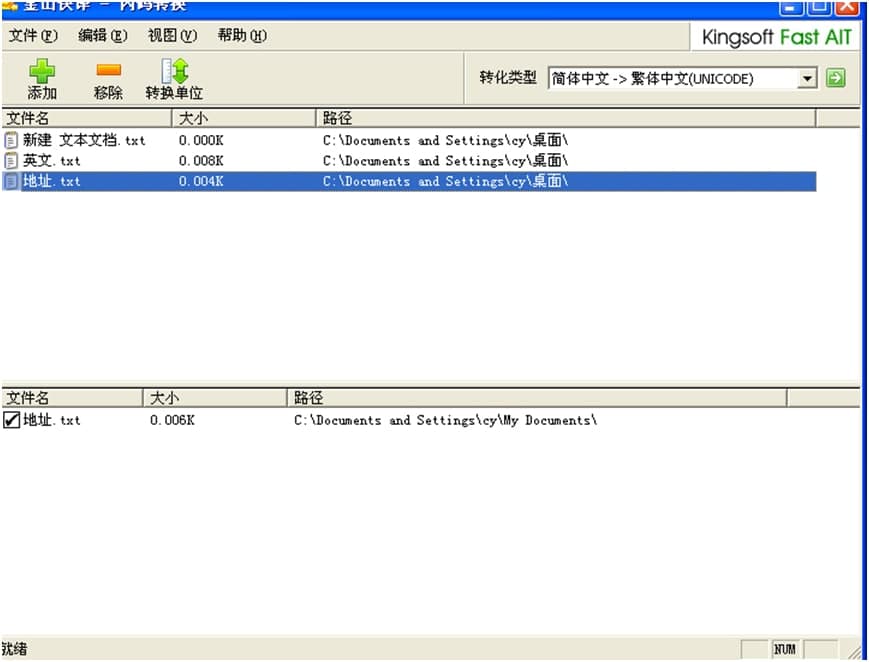The width and height of the screenshot is (869, 662).
Task: Select the highlighted 地址.txt row name
Action: tap(52, 181)
